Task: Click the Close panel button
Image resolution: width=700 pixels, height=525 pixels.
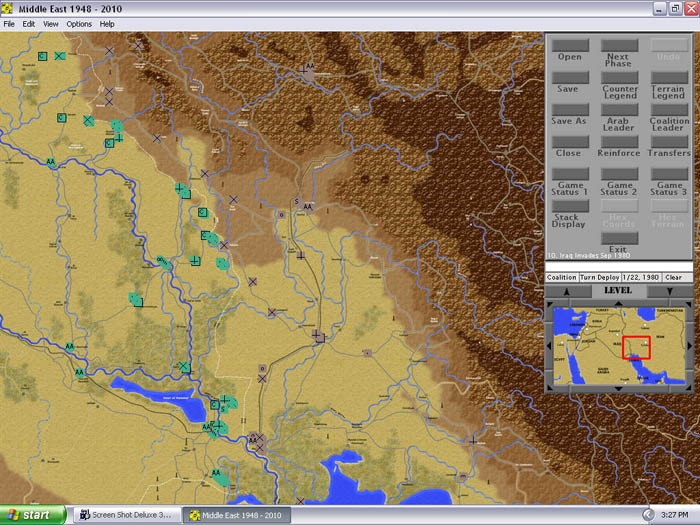Action: tap(570, 142)
